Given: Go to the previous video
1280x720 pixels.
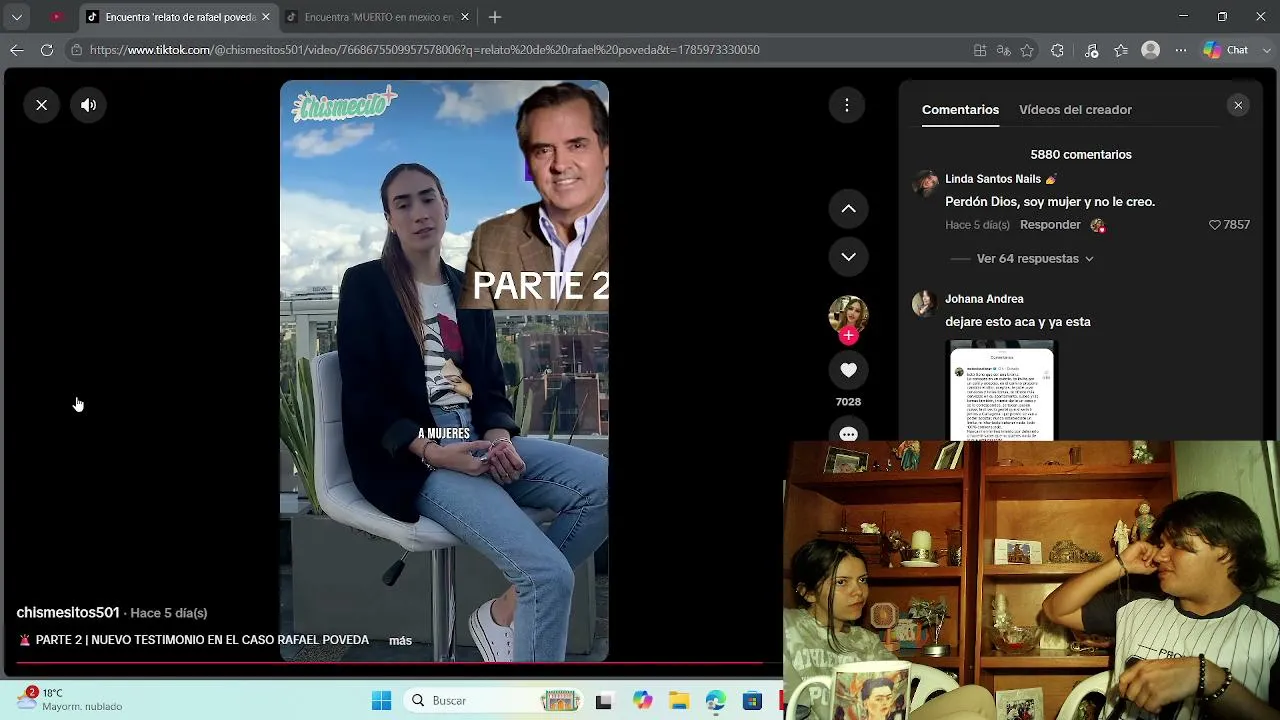Looking at the screenshot, I should click(x=848, y=209).
